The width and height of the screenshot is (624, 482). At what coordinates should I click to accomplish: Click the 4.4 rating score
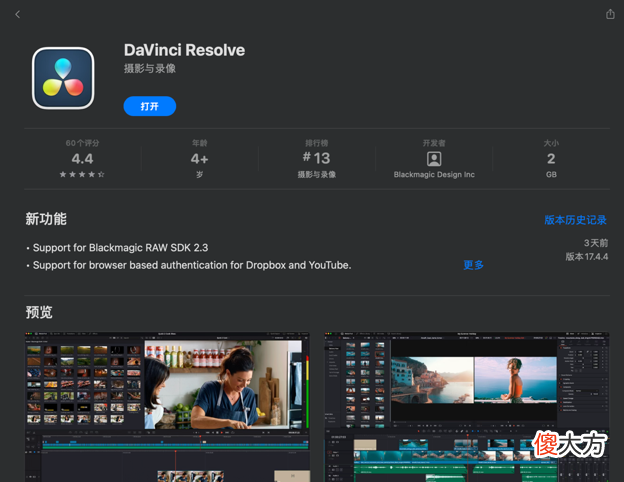82,159
